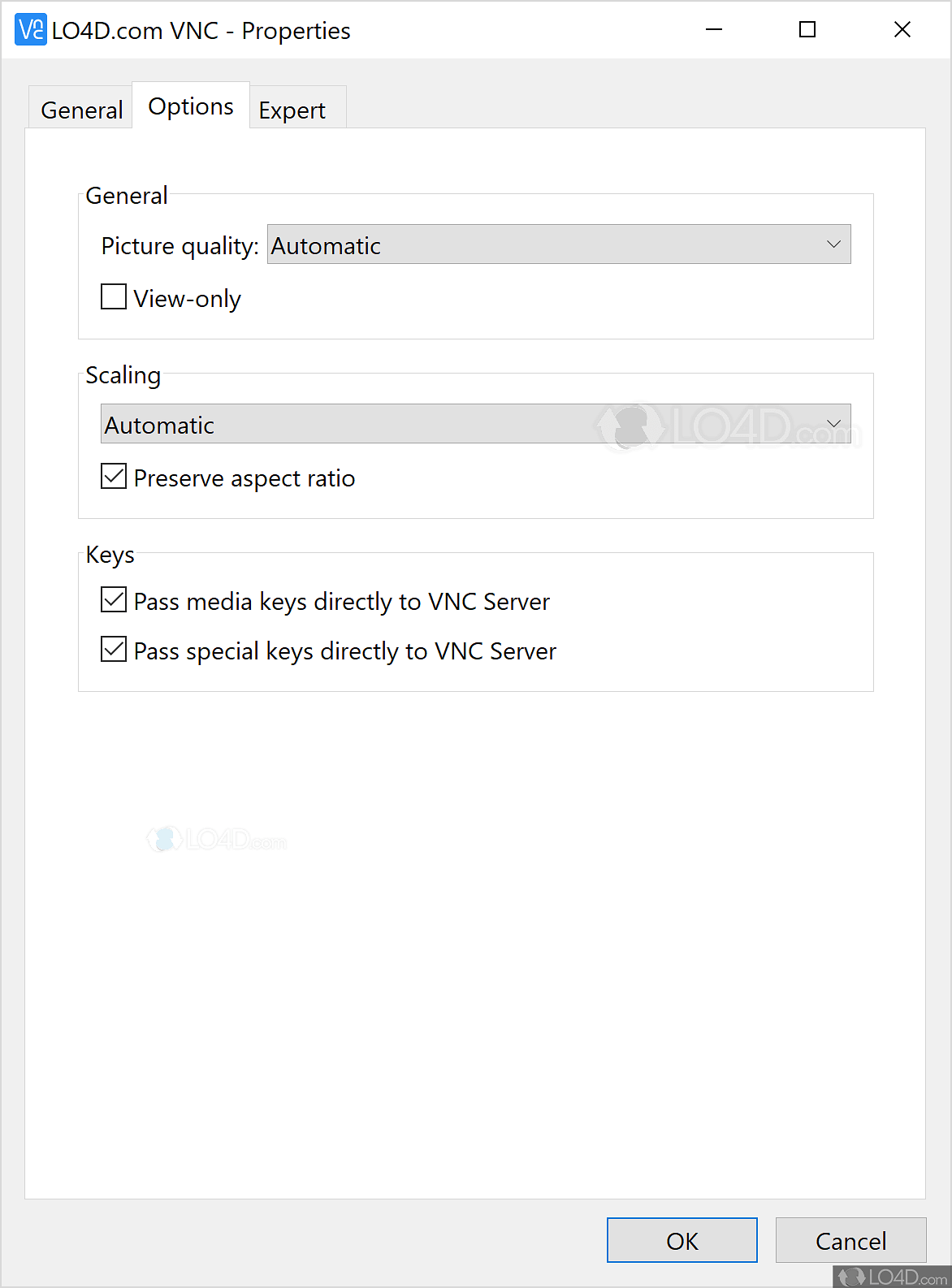Maximize the Properties window
Image resolution: width=952 pixels, height=1288 pixels.
pos(807,29)
